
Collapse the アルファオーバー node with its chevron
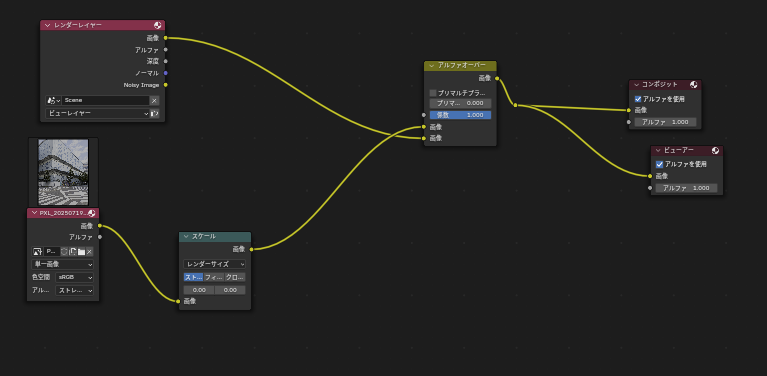(x=431, y=66)
